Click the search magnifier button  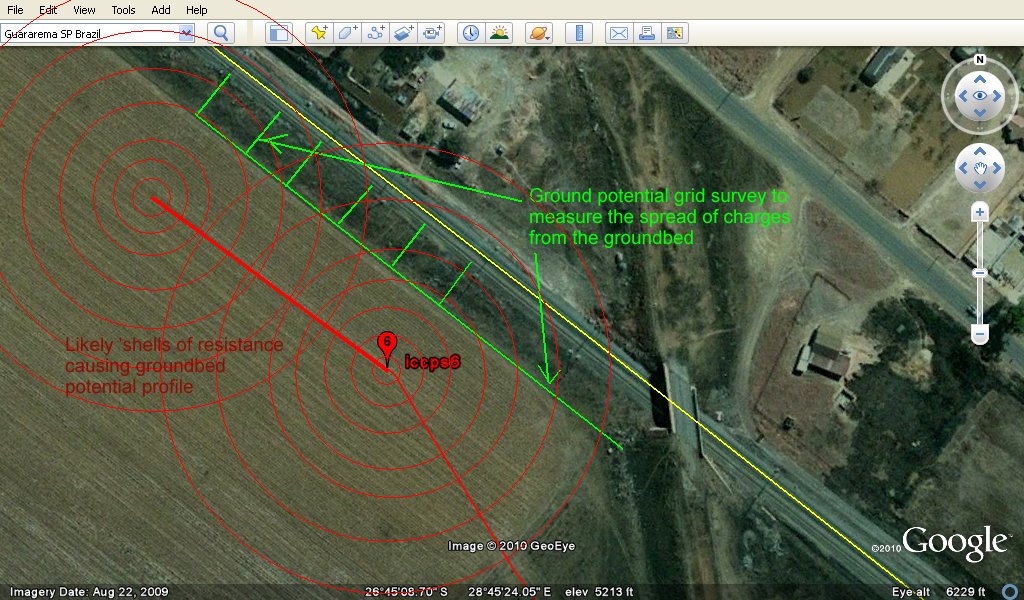220,33
